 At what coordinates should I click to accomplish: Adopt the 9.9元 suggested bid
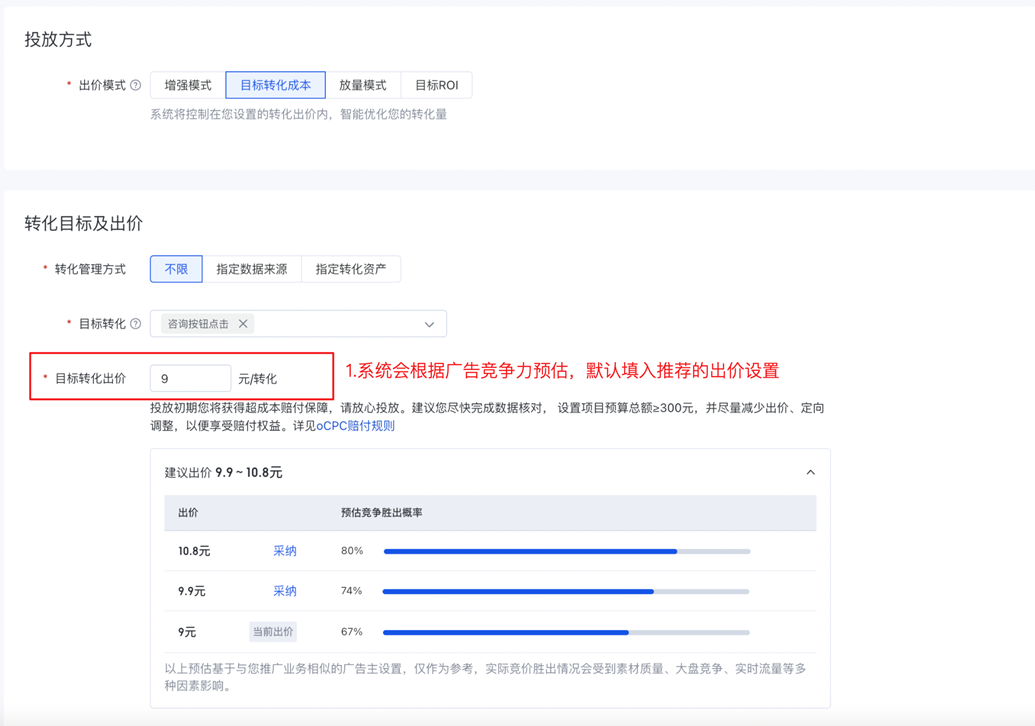285,591
